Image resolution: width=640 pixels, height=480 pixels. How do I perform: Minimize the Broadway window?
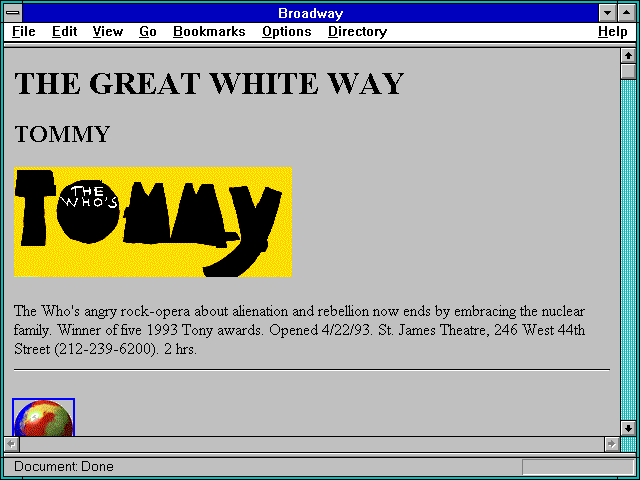click(608, 13)
